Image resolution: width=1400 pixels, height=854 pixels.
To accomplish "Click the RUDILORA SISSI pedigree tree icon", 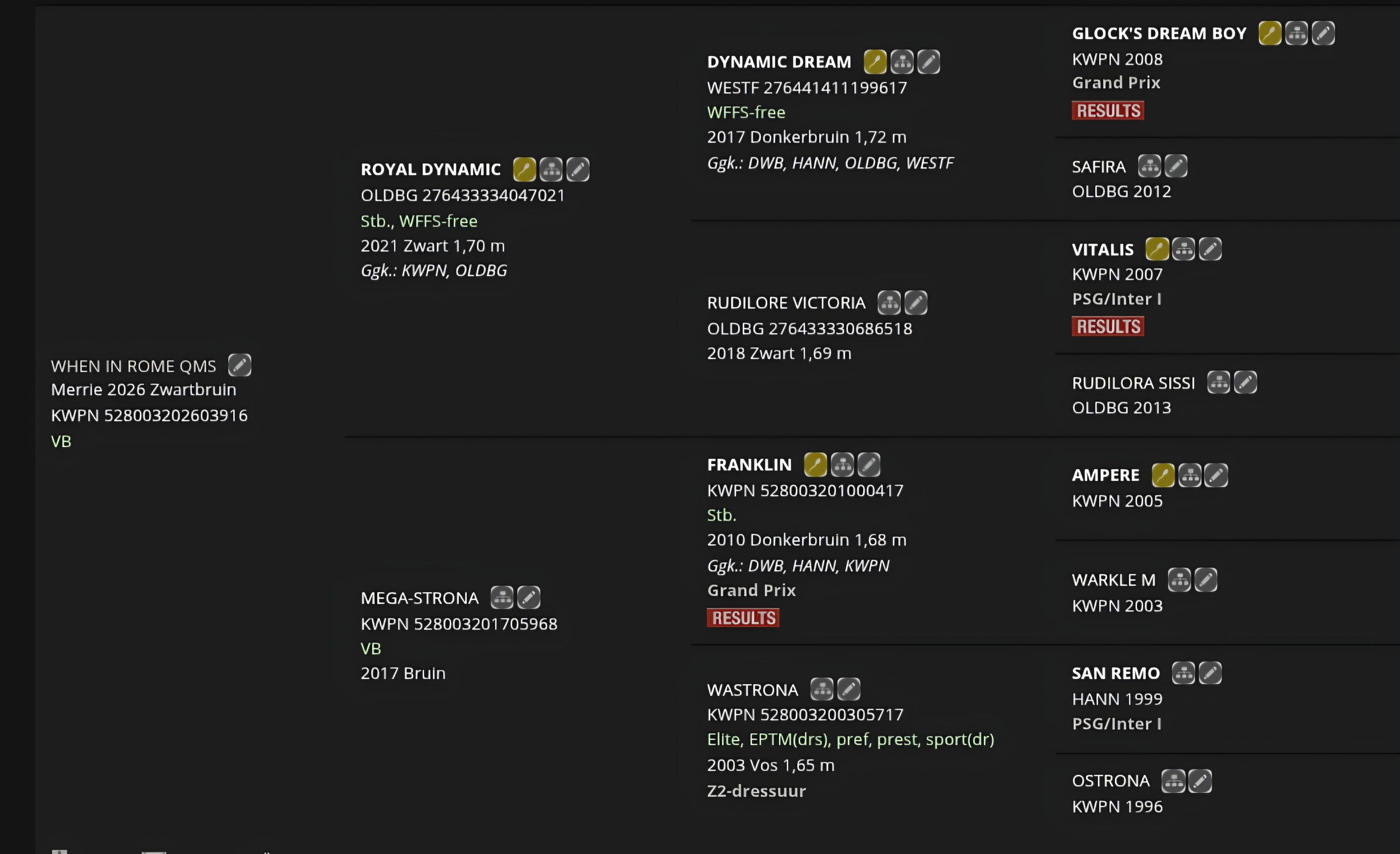I will [1218, 382].
